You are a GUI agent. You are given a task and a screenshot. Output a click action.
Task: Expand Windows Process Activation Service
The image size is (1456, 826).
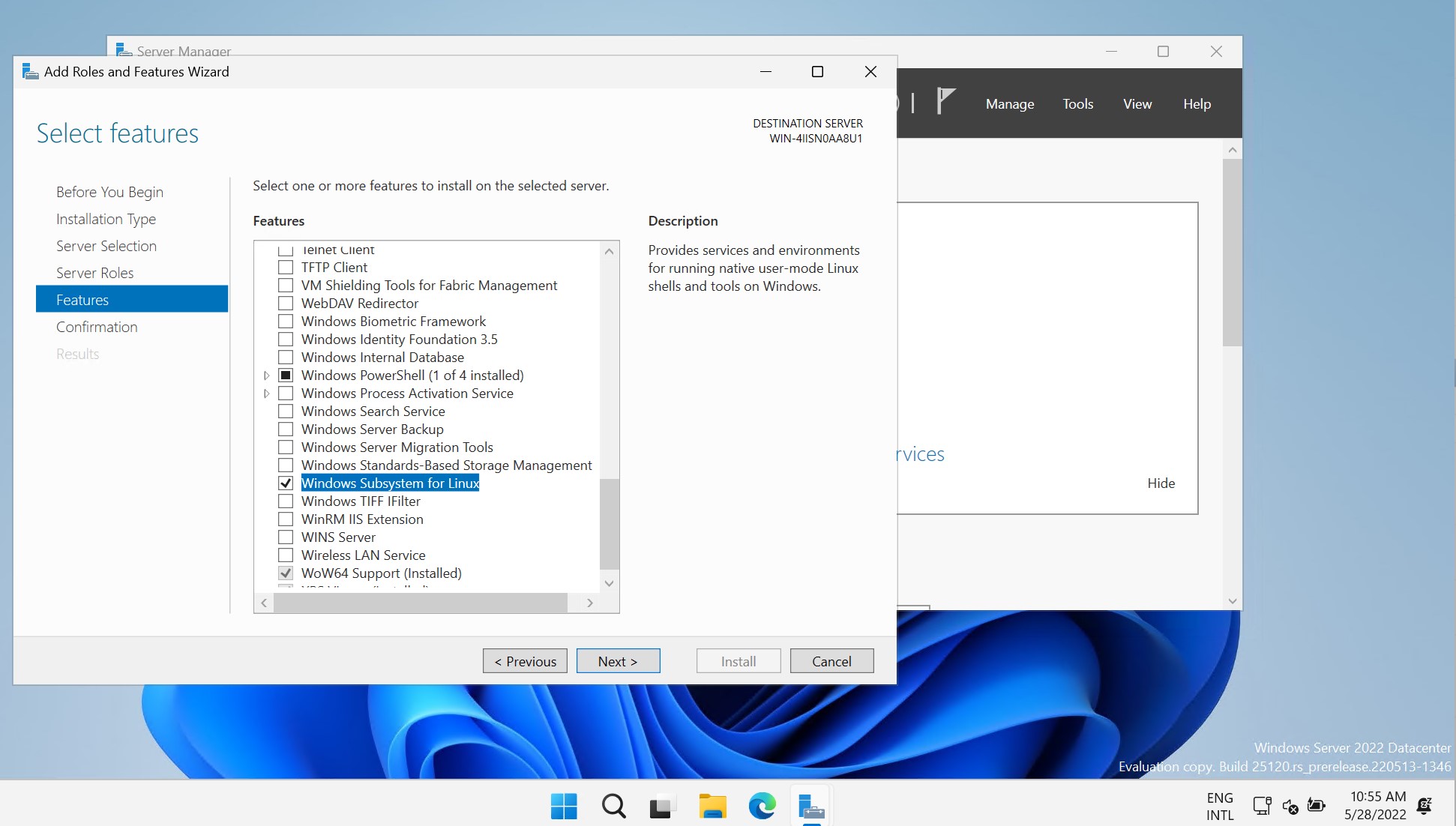266,394
